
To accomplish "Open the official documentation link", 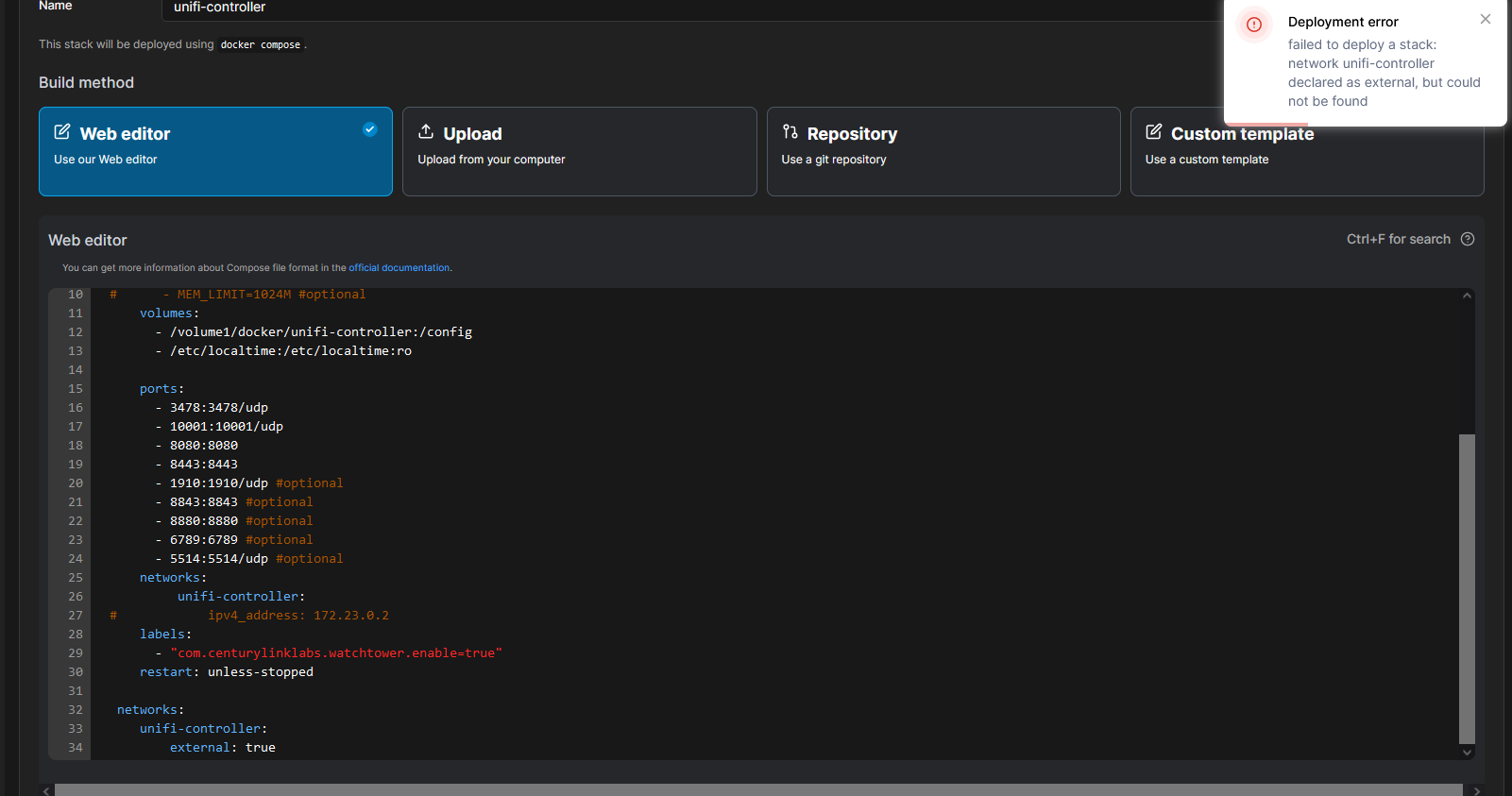I will 399,268.
